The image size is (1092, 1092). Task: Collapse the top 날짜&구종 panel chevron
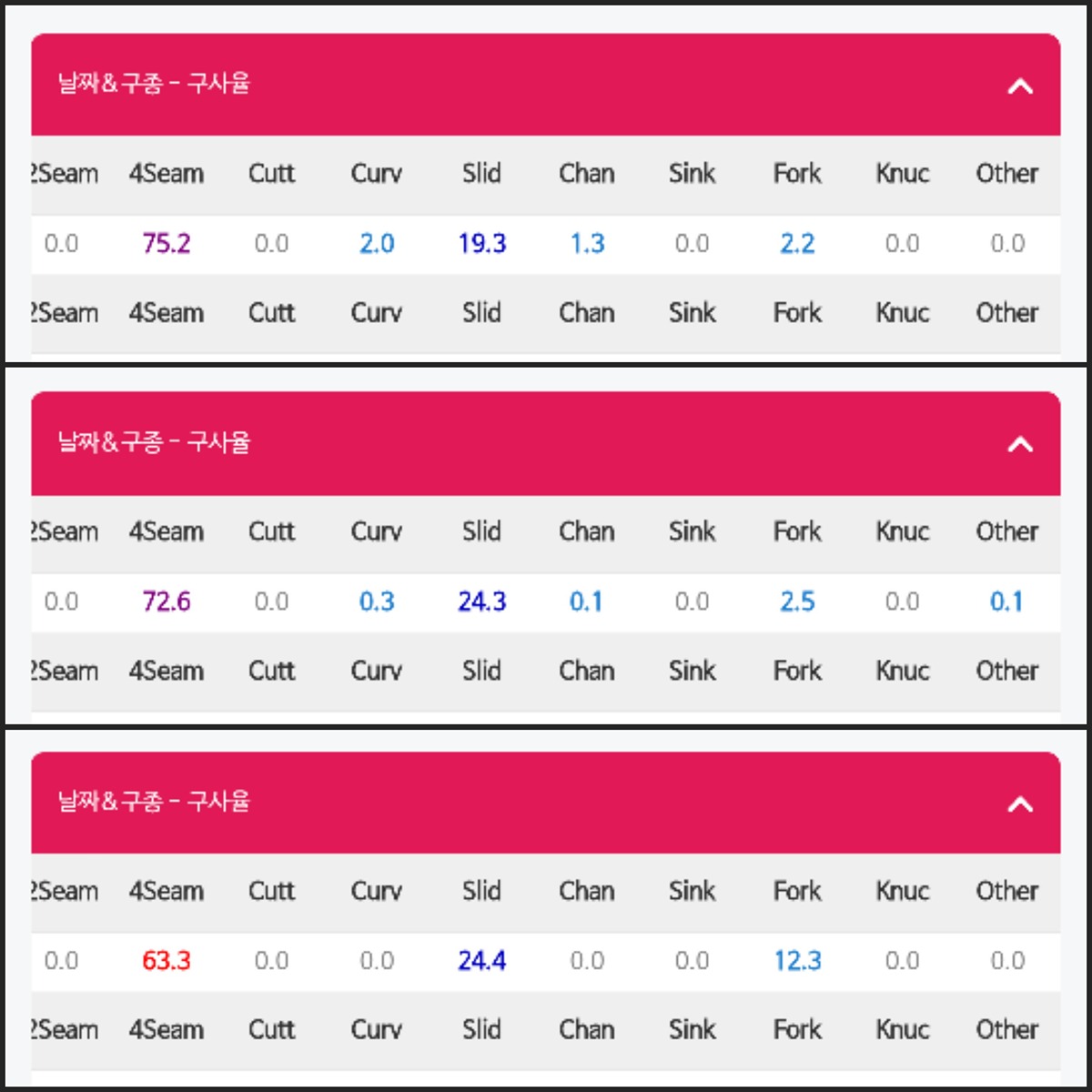tap(1020, 86)
